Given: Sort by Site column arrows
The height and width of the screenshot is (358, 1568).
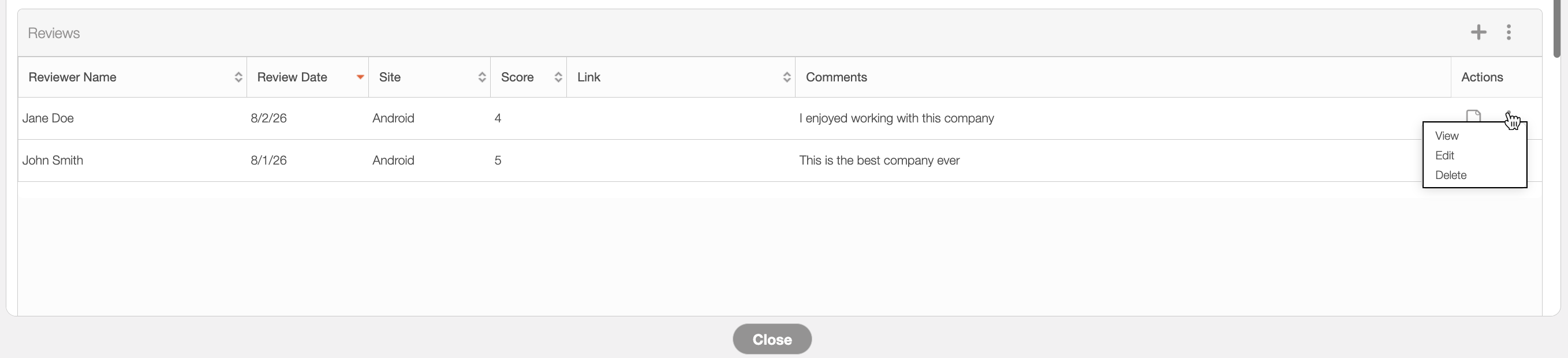Looking at the screenshot, I should [481, 77].
